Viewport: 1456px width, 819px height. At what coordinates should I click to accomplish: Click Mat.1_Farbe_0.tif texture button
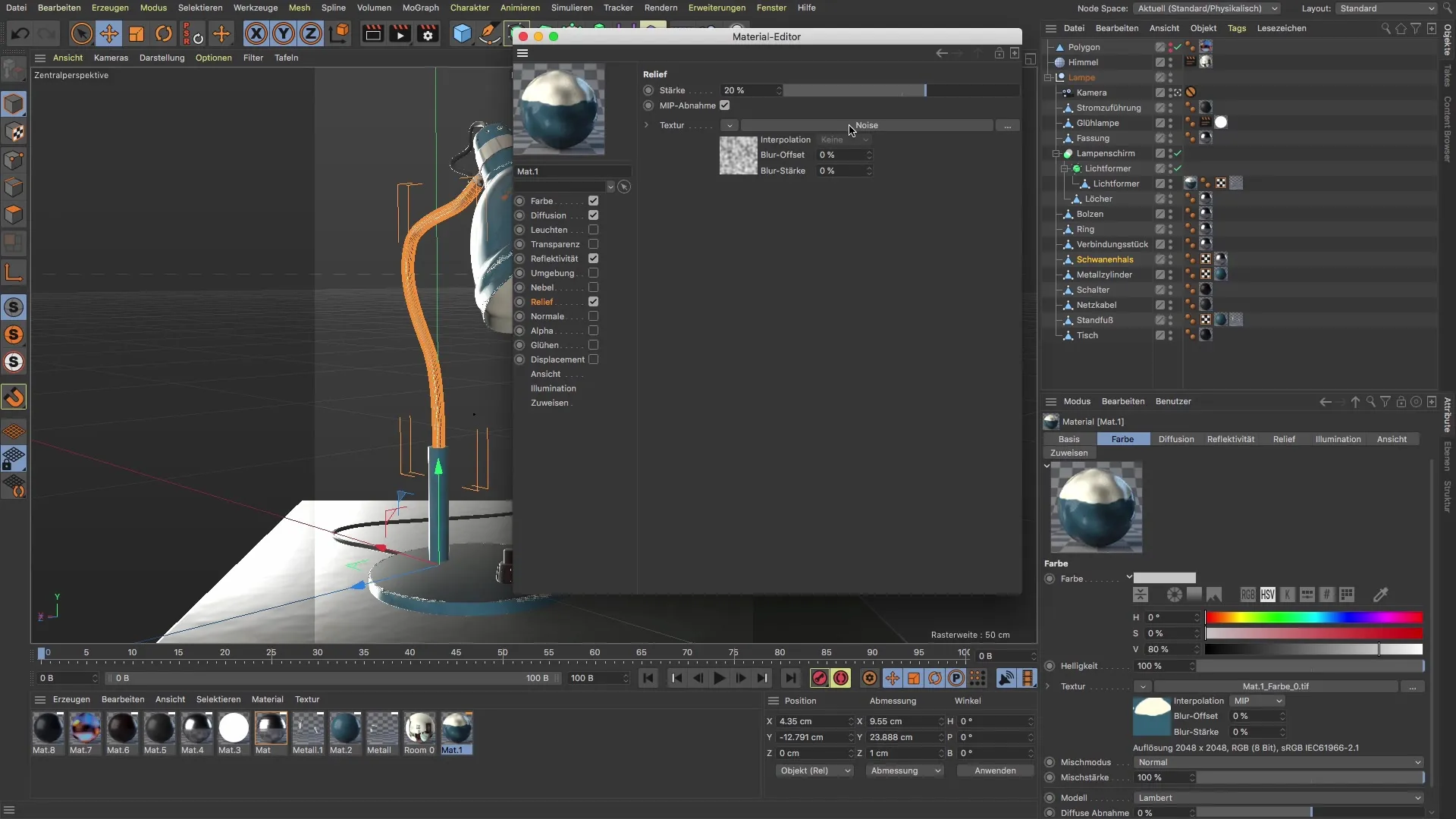[1276, 686]
